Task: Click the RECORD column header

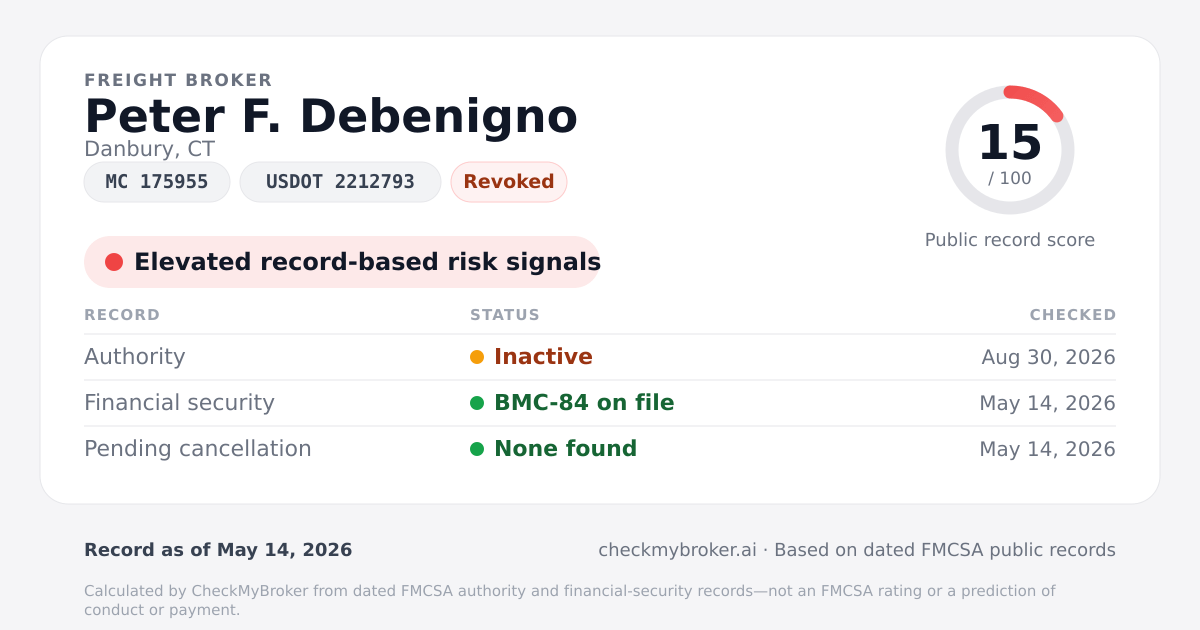Action: pos(122,315)
